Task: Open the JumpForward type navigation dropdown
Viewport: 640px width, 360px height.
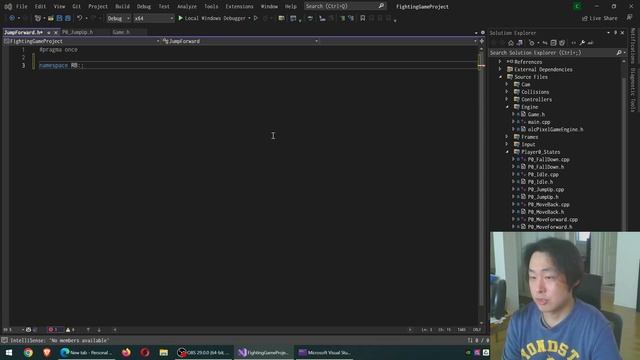Action: pos(240,41)
